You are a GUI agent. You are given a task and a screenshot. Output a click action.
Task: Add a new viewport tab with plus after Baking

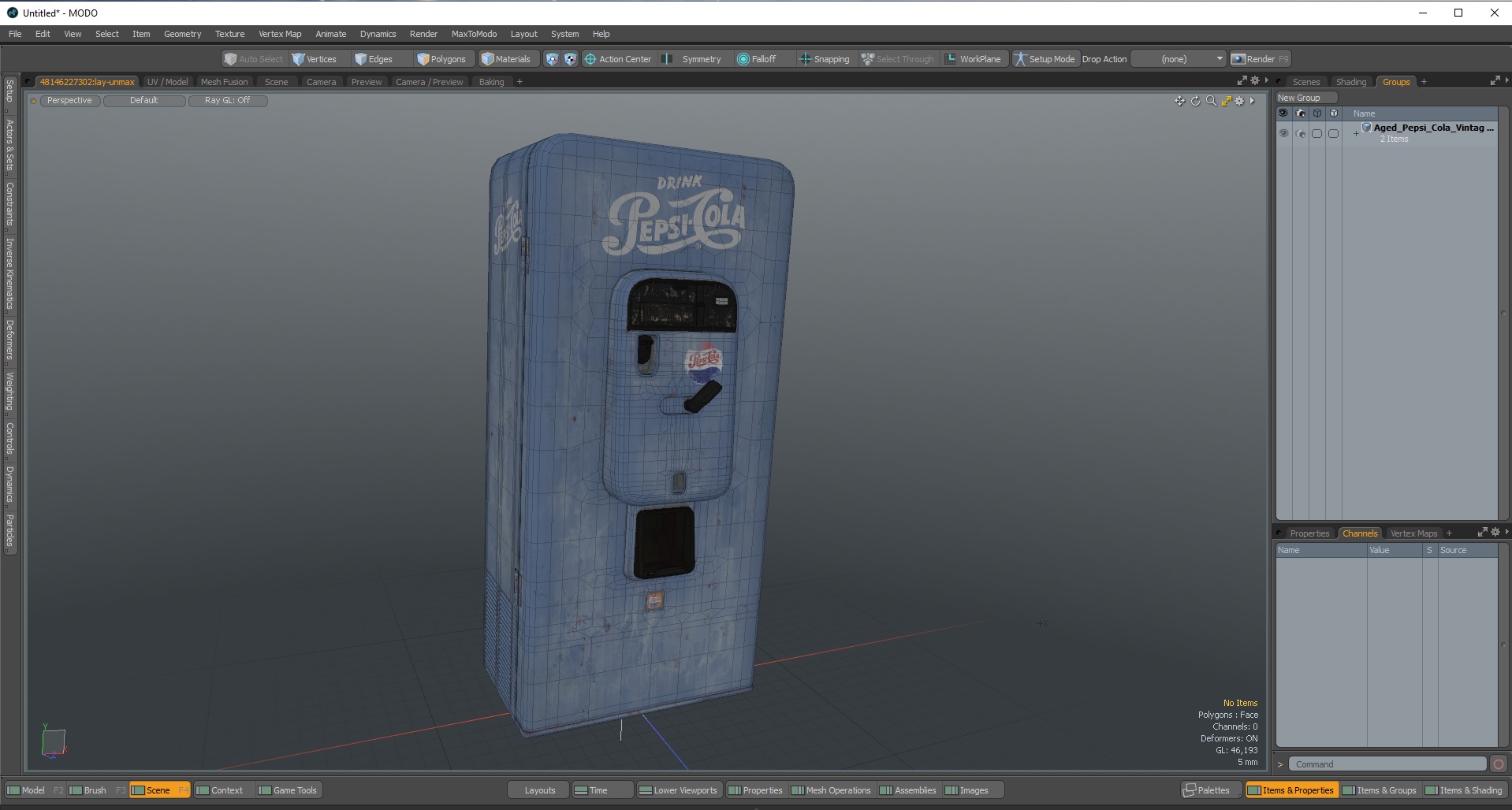(x=520, y=82)
